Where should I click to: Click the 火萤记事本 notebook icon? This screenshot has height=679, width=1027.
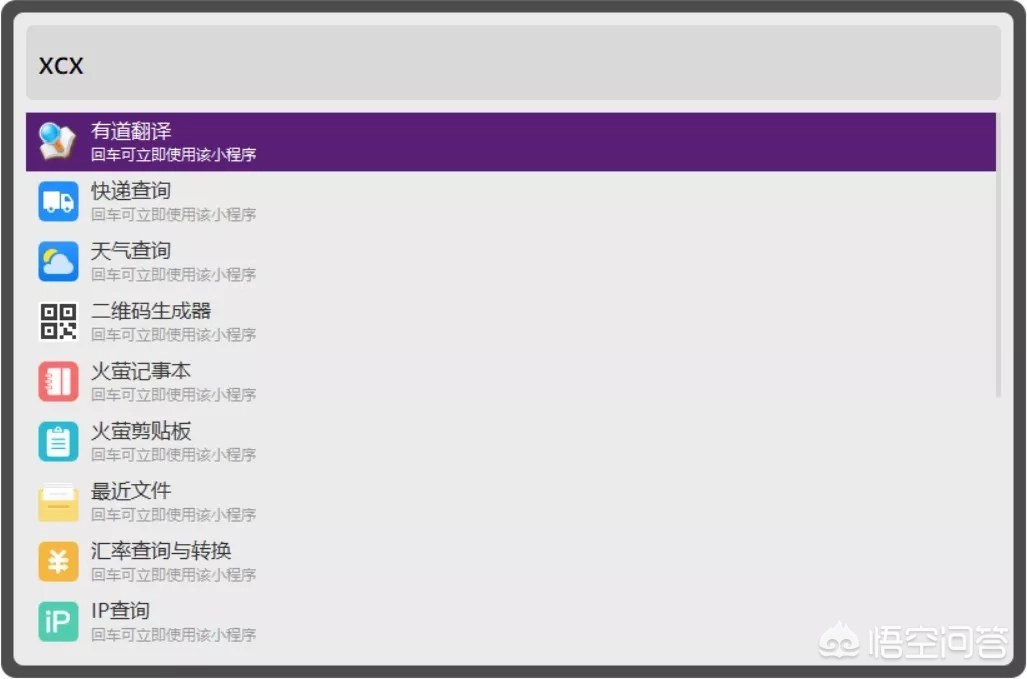[57, 381]
